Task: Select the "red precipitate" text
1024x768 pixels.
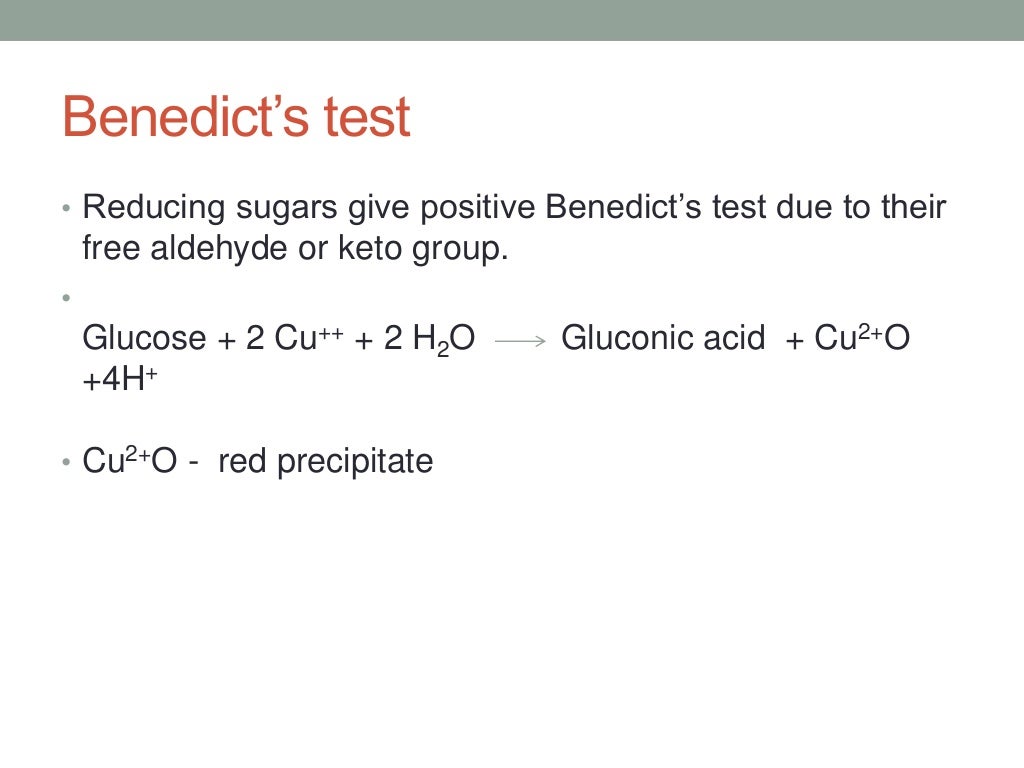Action: [325, 461]
